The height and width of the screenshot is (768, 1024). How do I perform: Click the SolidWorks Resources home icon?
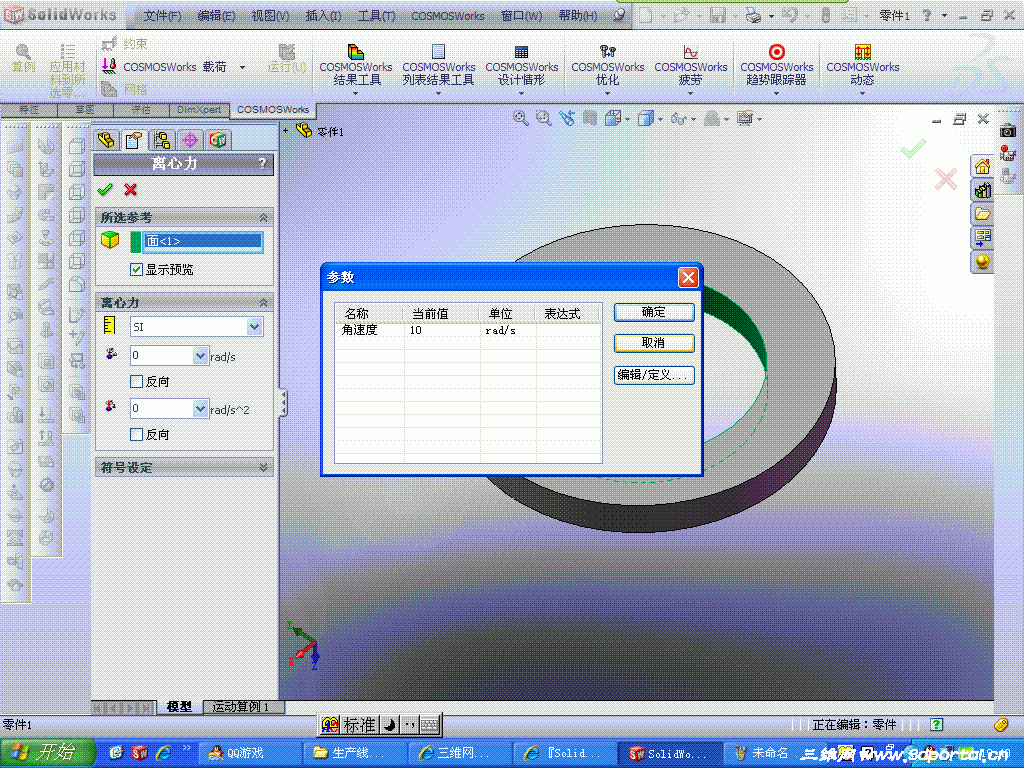click(x=982, y=167)
